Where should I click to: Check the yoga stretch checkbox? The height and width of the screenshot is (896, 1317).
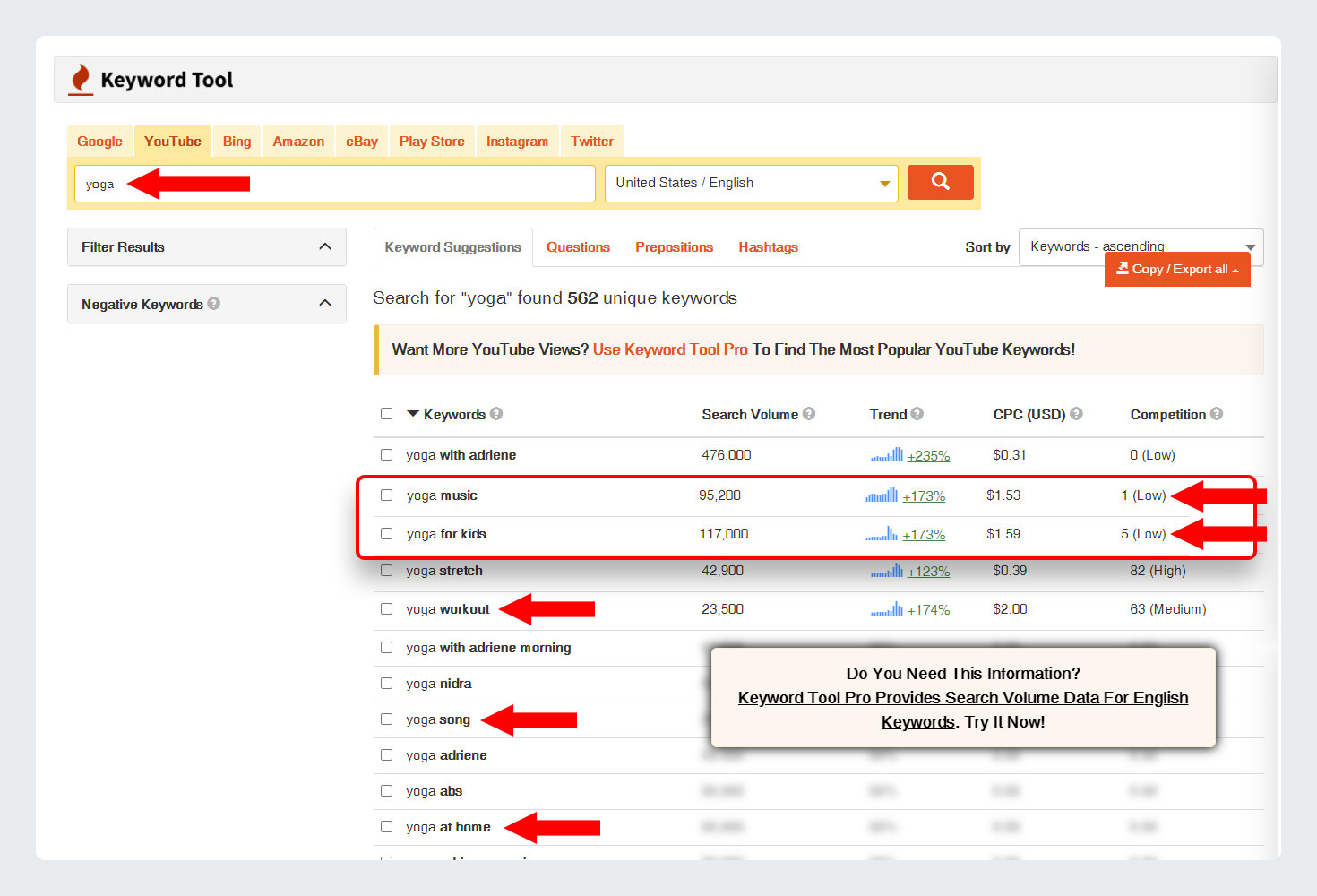(x=386, y=570)
